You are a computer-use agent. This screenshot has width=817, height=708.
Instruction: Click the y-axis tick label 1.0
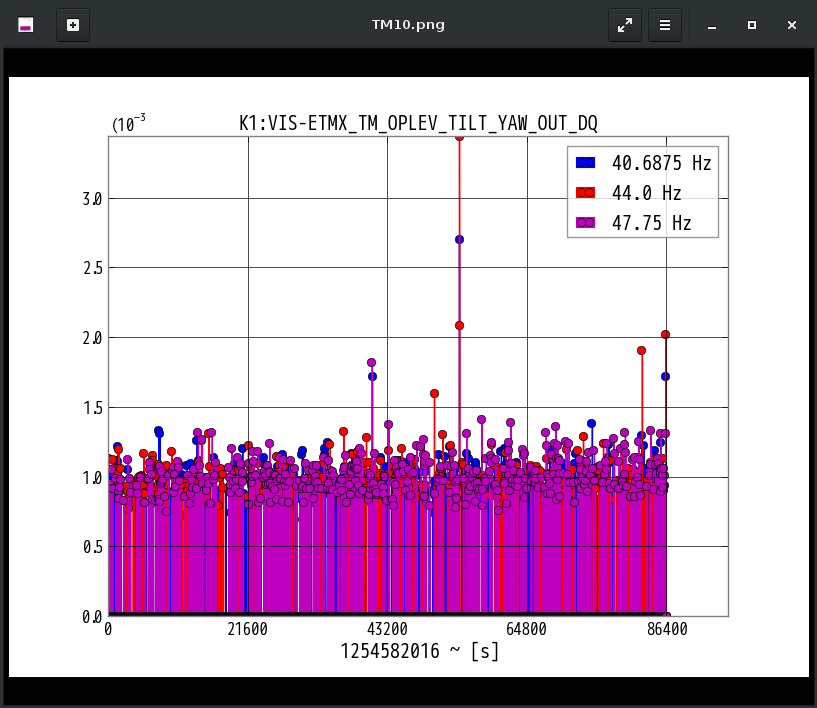[92, 478]
